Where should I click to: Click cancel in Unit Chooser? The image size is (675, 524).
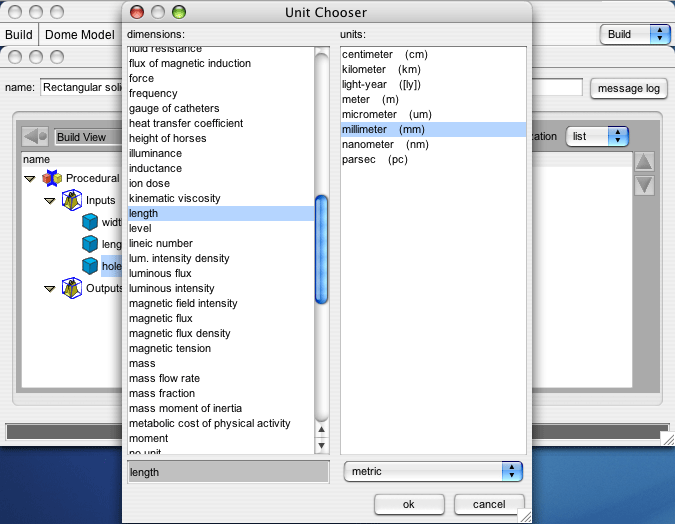[489, 504]
